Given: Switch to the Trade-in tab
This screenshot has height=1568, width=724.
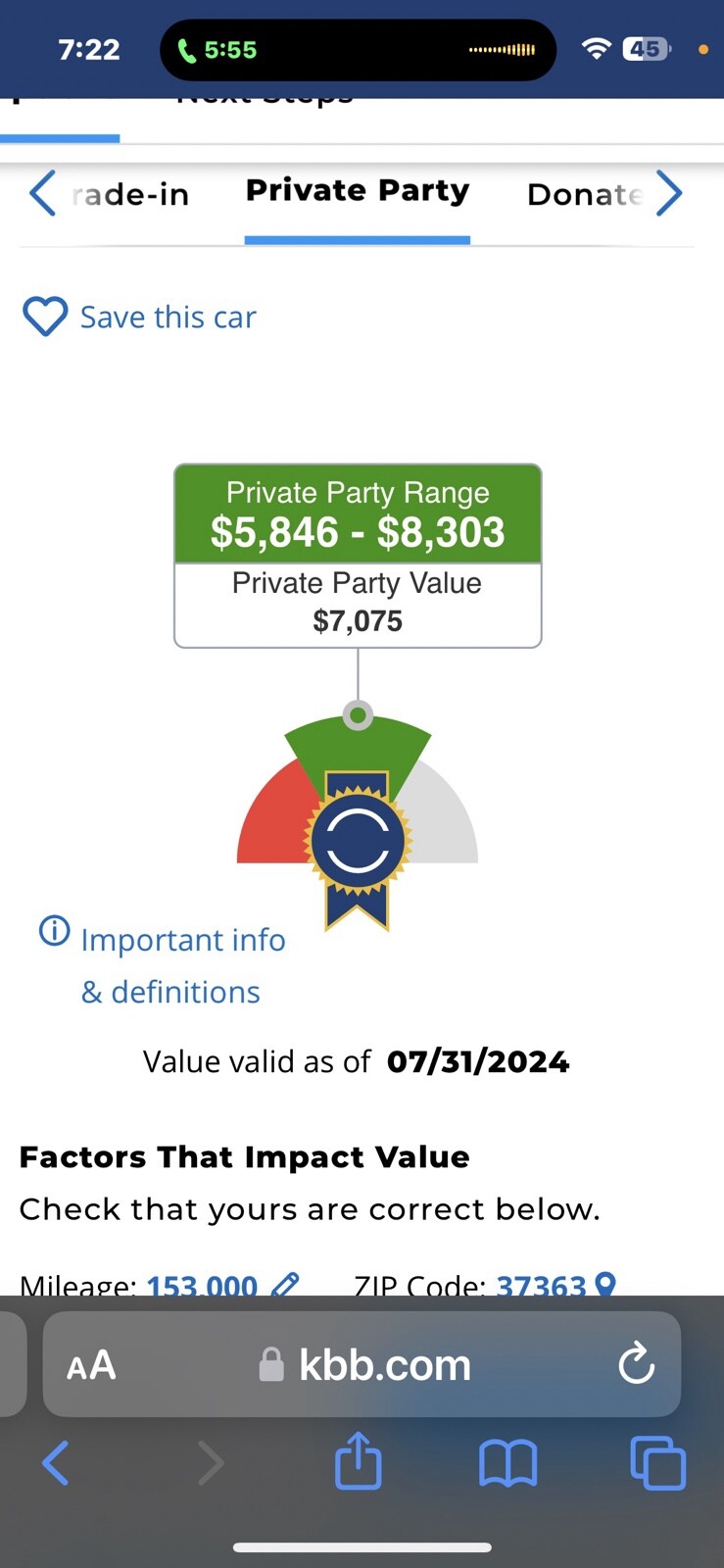Looking at the screenshot, I should point(130,194).
